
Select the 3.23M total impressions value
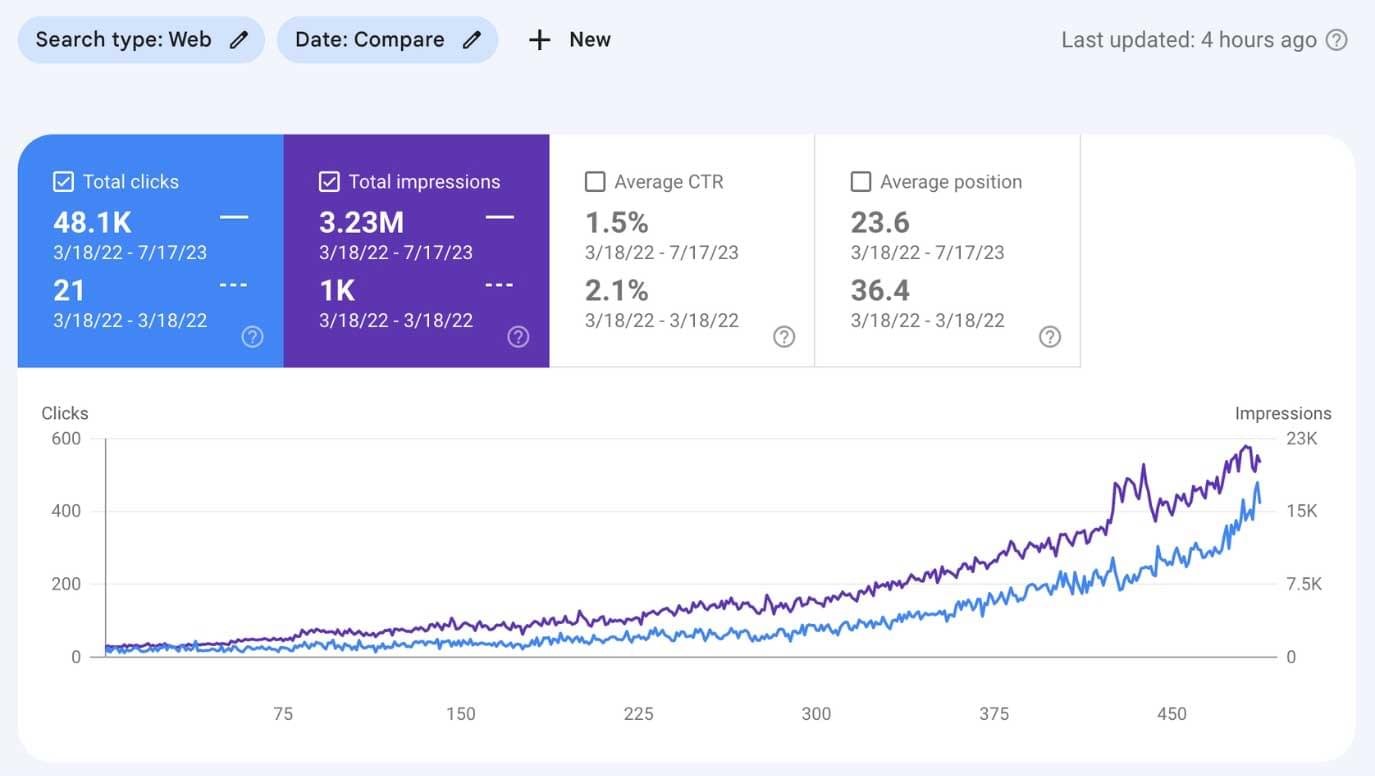coord(361,222)
